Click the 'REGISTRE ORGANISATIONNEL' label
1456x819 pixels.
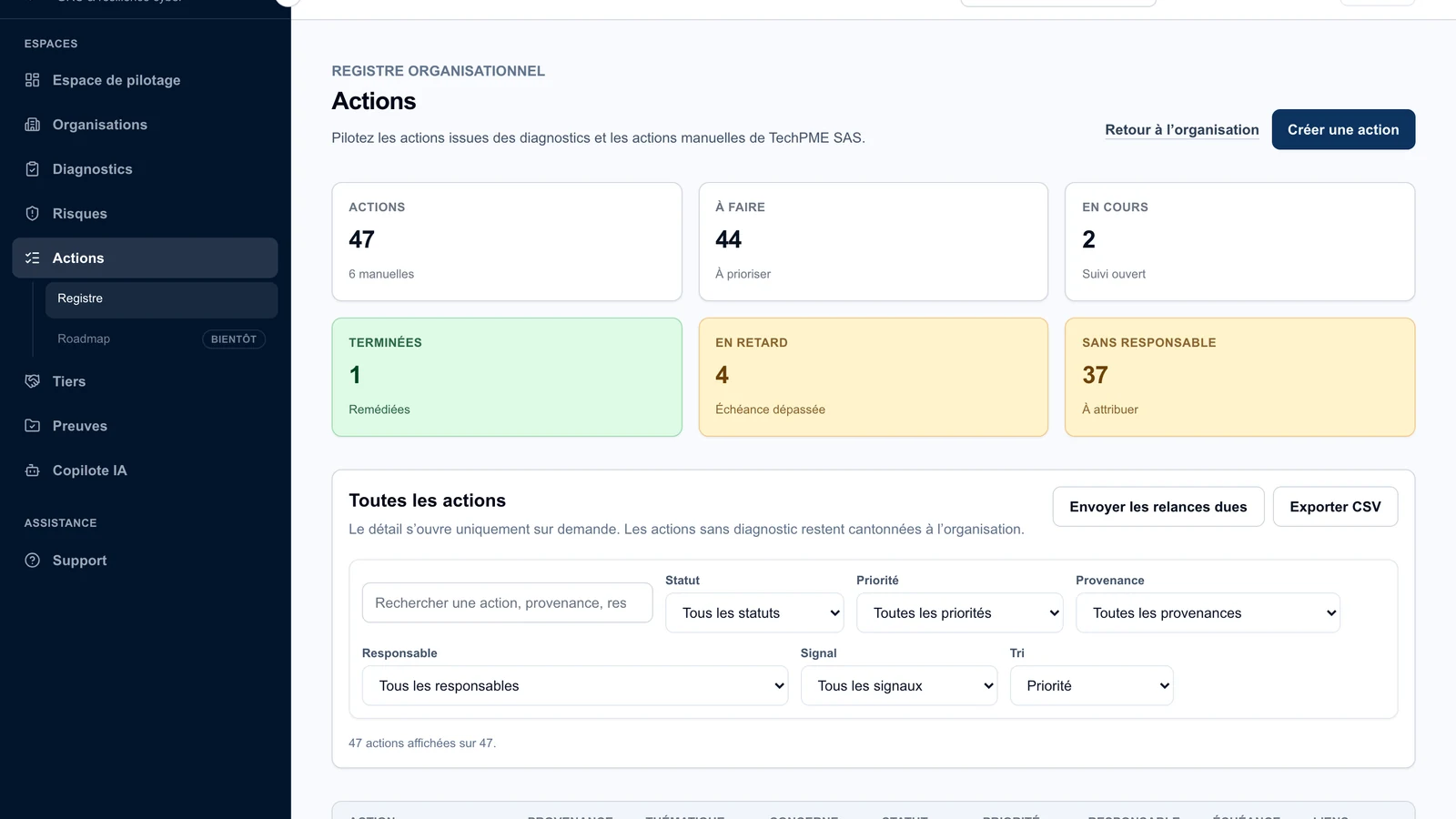pyautogui.click(x=438, y=71)
